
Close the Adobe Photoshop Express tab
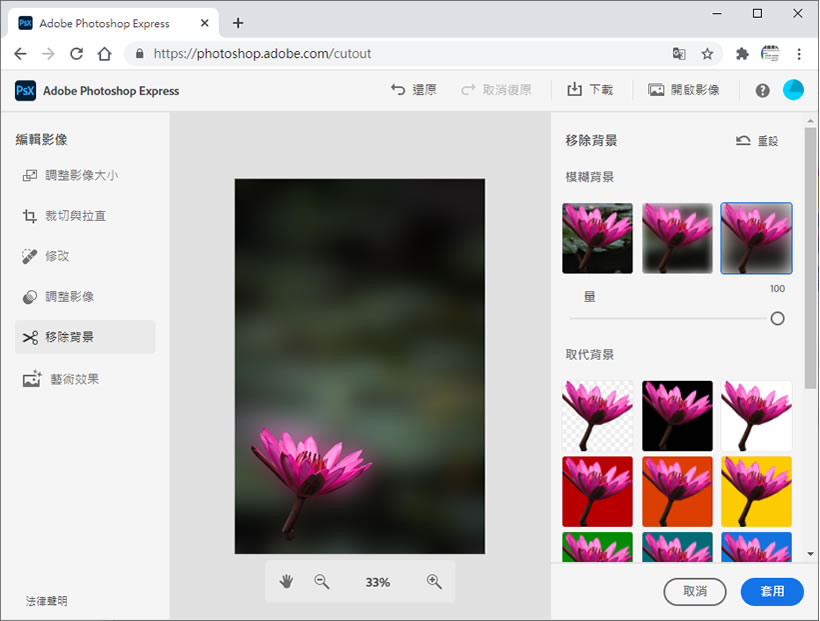[x=204, y=23]
